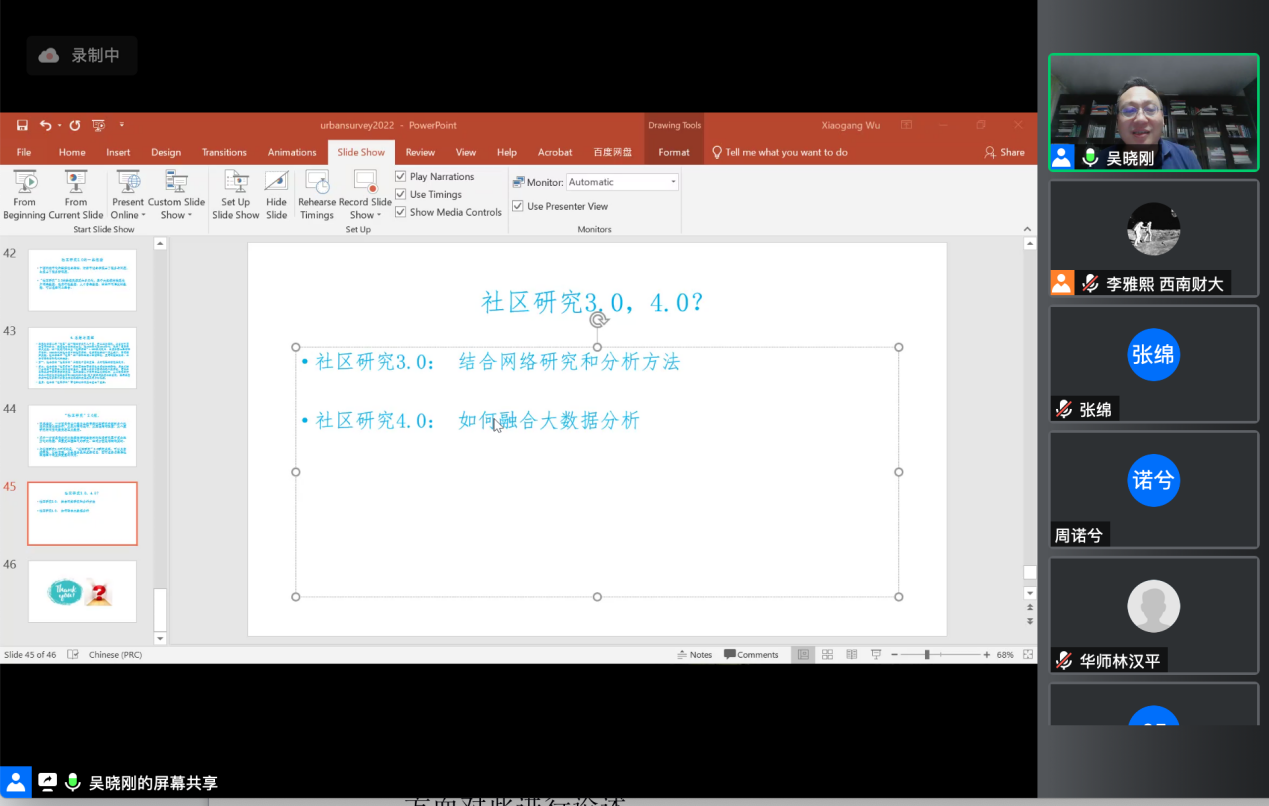Switch to the Animations ribbon tab

pyautogui.click(x=291, y=152)
